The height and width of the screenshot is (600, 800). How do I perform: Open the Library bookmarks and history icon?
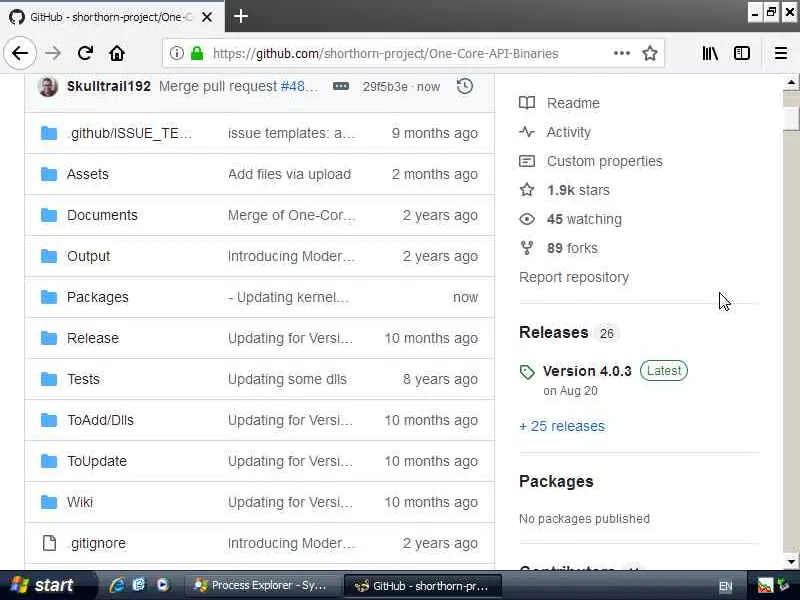click(710, 53)
